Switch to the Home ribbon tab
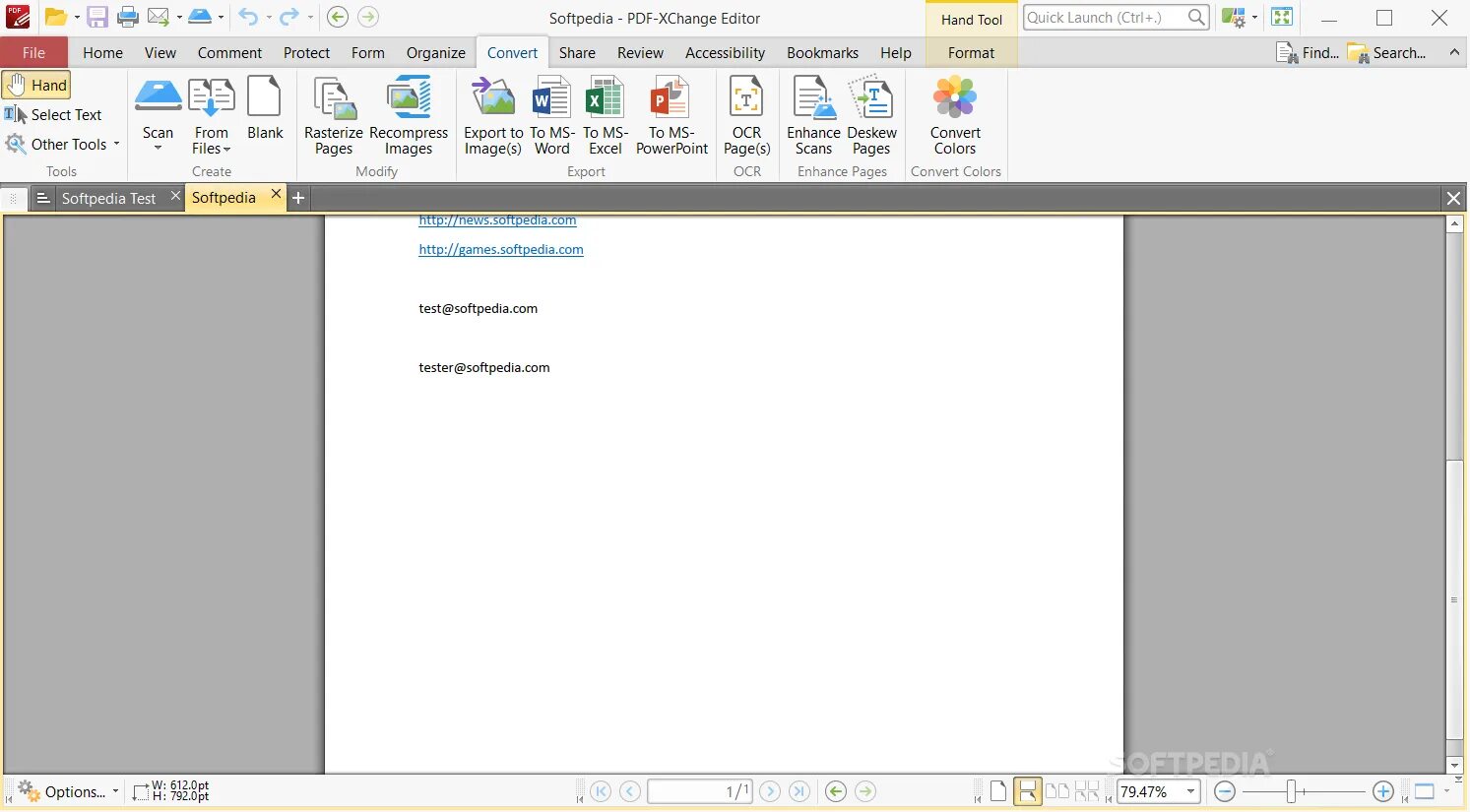1470x812 pixels. (102, 53)
